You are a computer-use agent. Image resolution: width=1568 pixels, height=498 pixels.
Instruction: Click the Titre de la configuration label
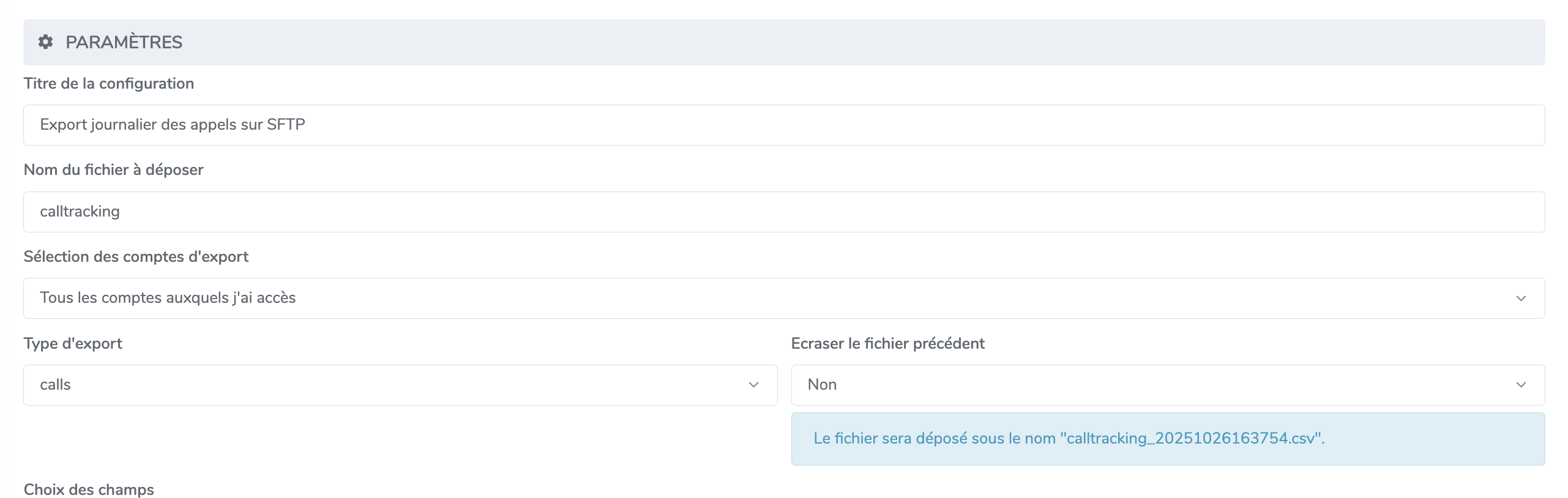coord(108,83)
